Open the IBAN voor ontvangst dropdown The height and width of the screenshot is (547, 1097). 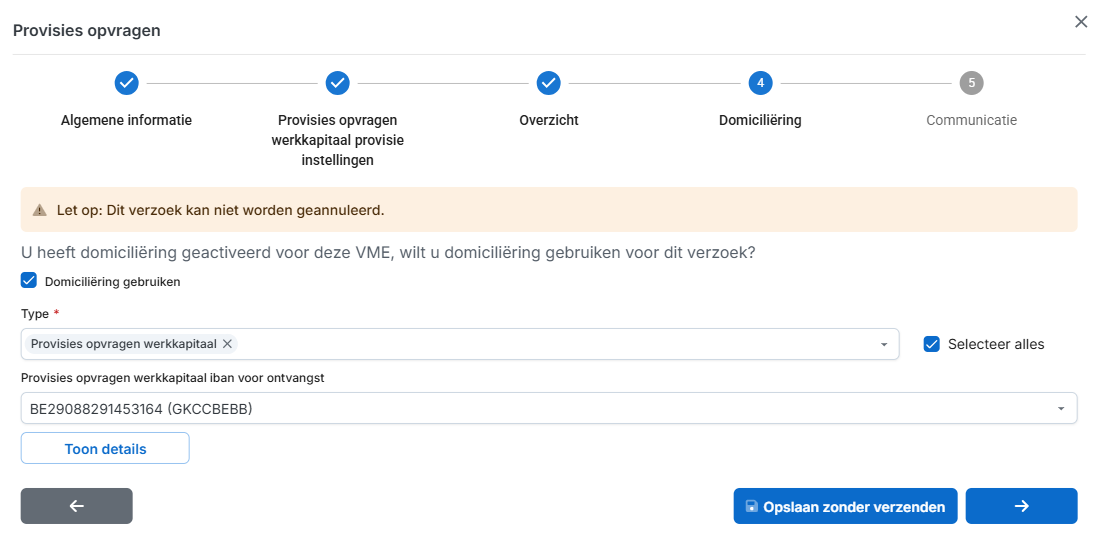1060,409
